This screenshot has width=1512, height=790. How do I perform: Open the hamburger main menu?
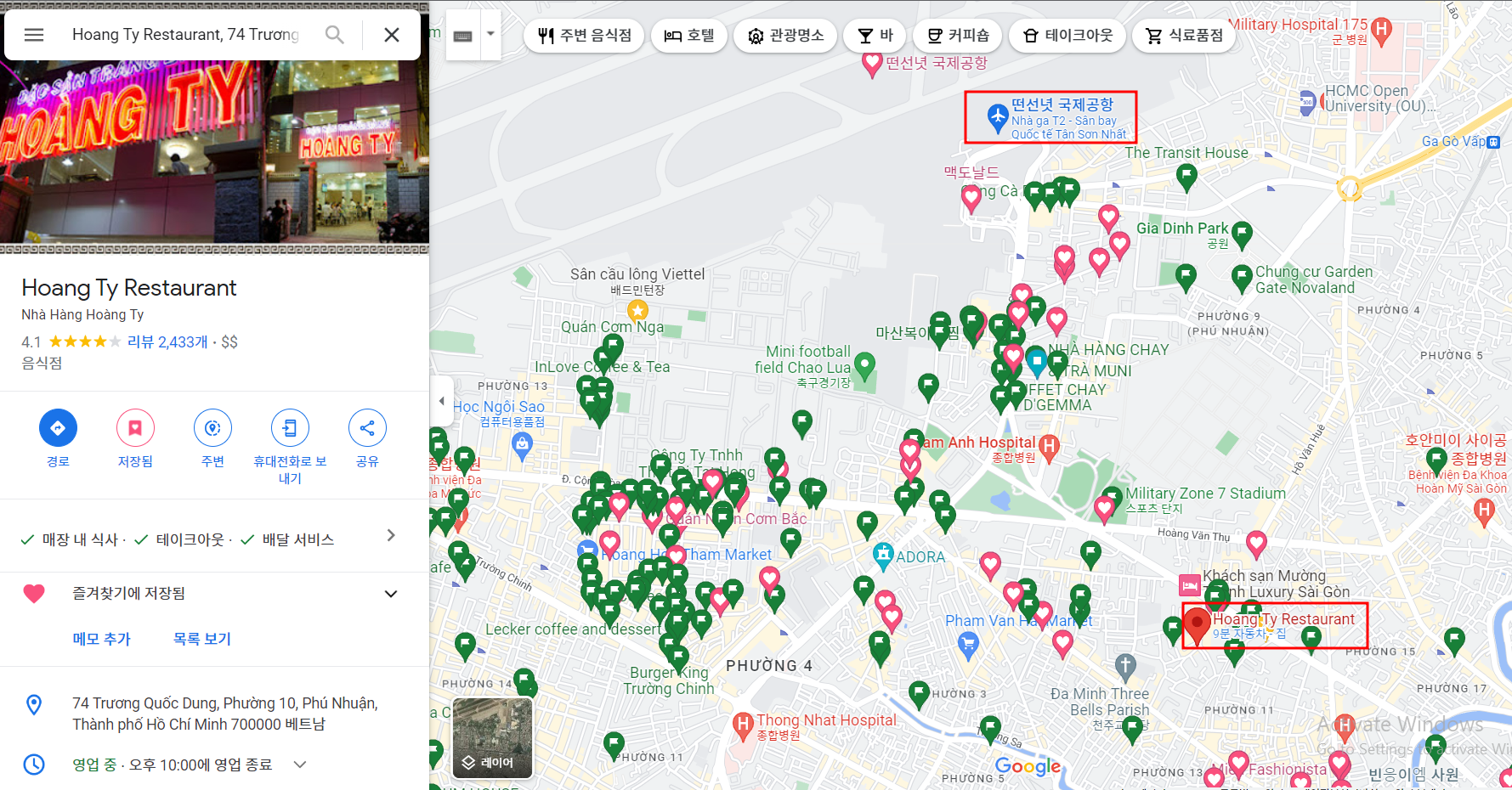(34, 35)
